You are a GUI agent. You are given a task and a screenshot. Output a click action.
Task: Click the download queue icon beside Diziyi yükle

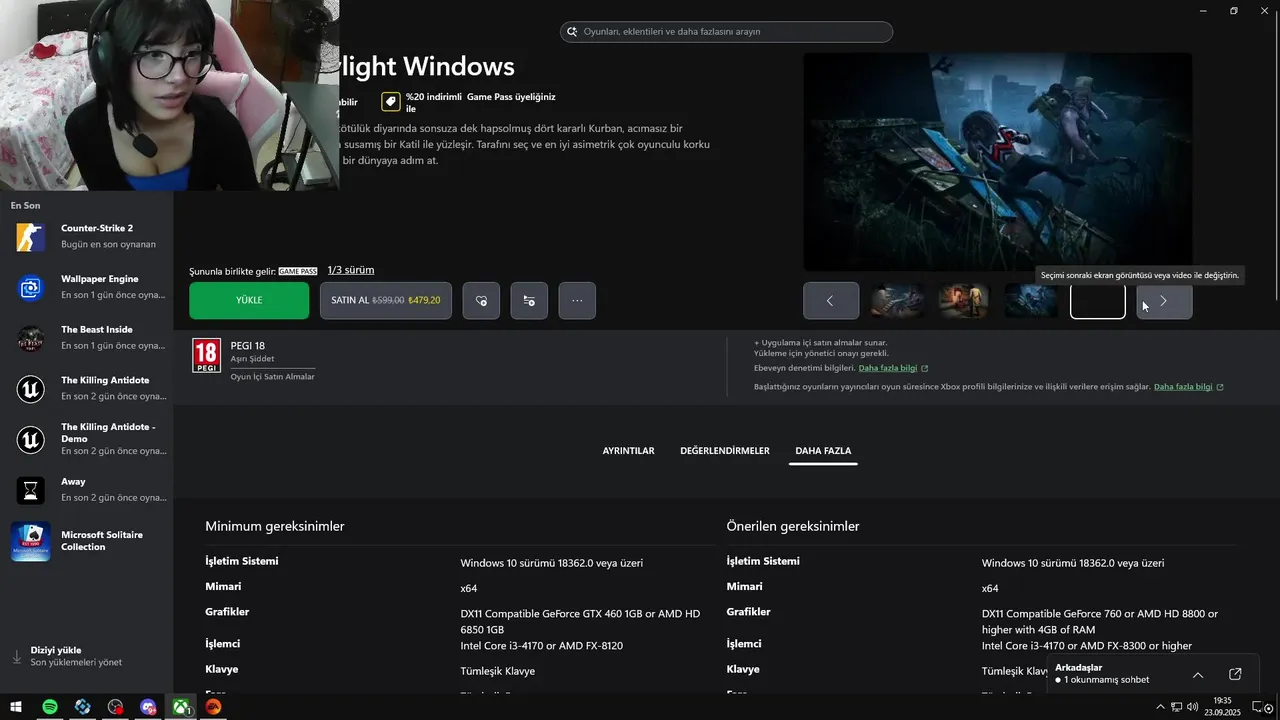tap(16, 657)
